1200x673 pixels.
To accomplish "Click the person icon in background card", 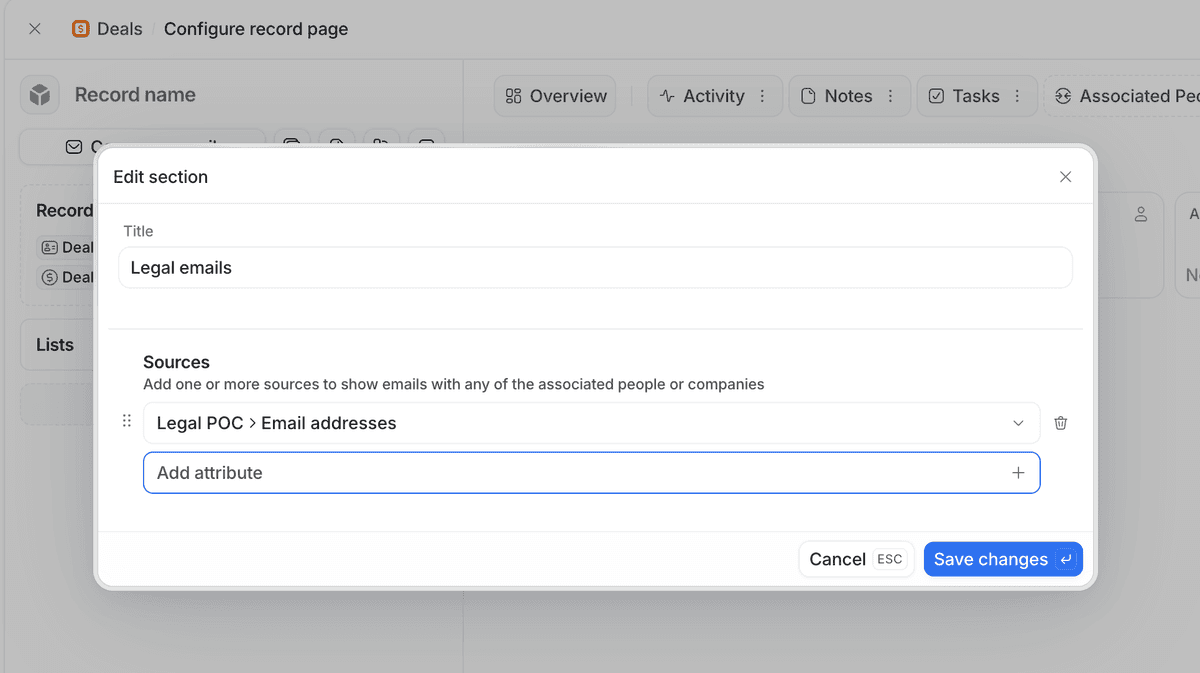I will (1141, 214).
